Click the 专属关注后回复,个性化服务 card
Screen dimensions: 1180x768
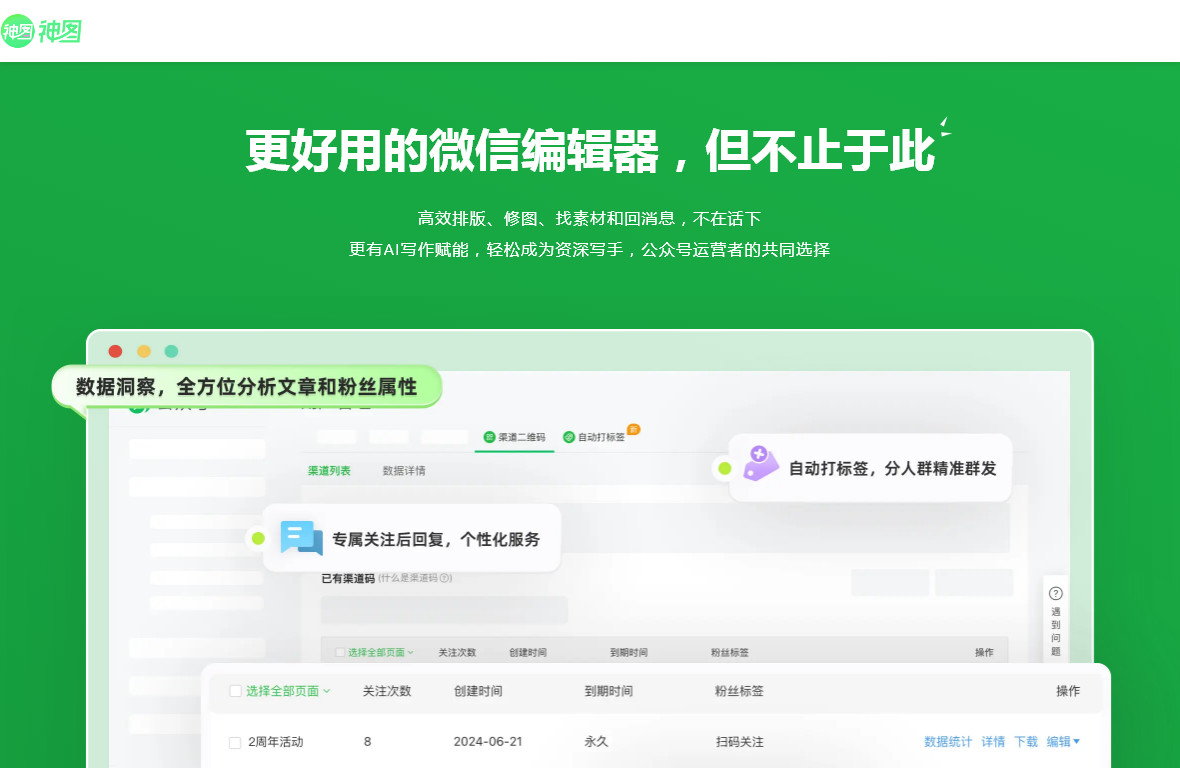pos(412,539)
